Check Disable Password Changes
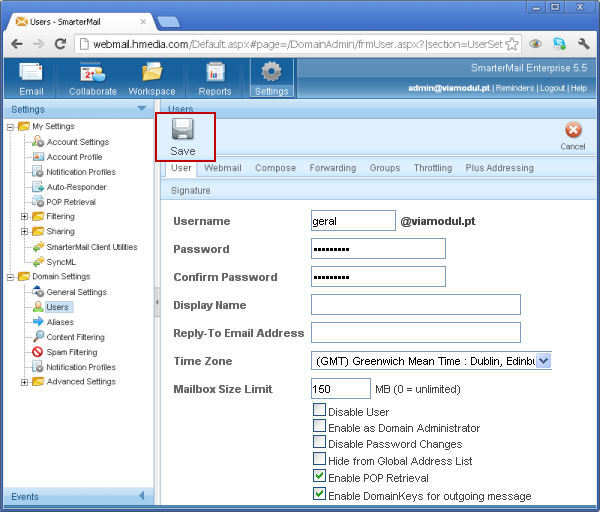 click(x=319, y=442)
